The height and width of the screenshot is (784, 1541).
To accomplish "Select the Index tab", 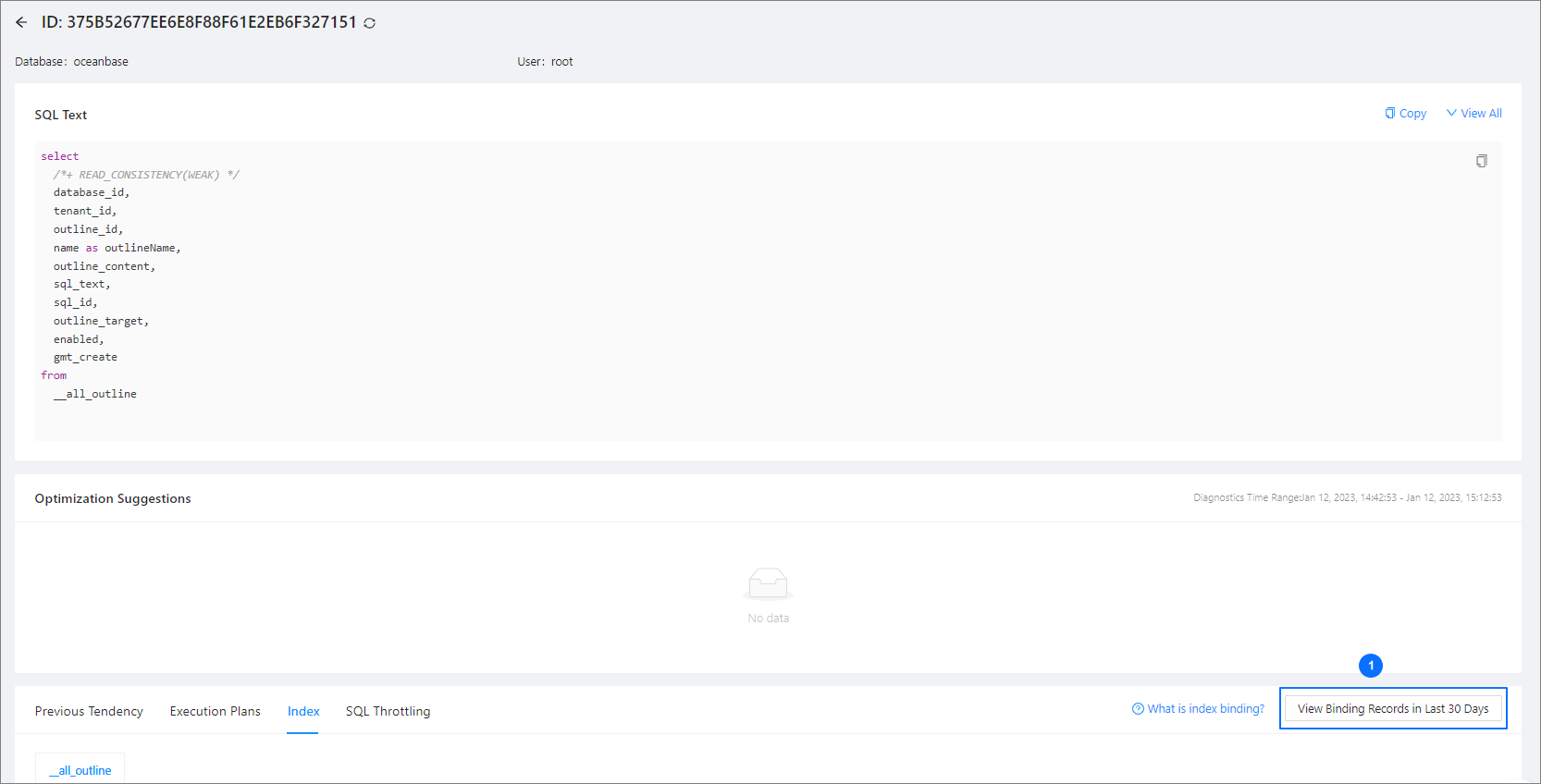I will pyautogui.click(x=303, y=711).
